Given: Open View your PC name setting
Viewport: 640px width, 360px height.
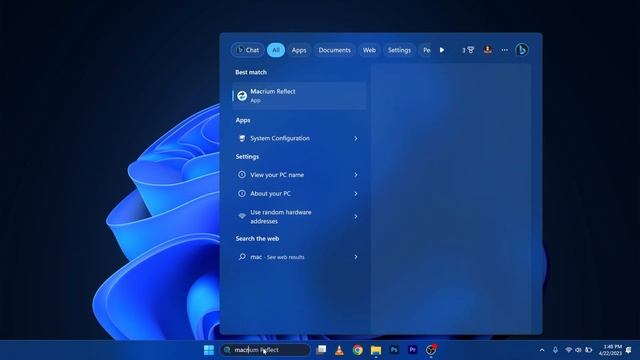Looking at the screenshot, I should 299,175.
